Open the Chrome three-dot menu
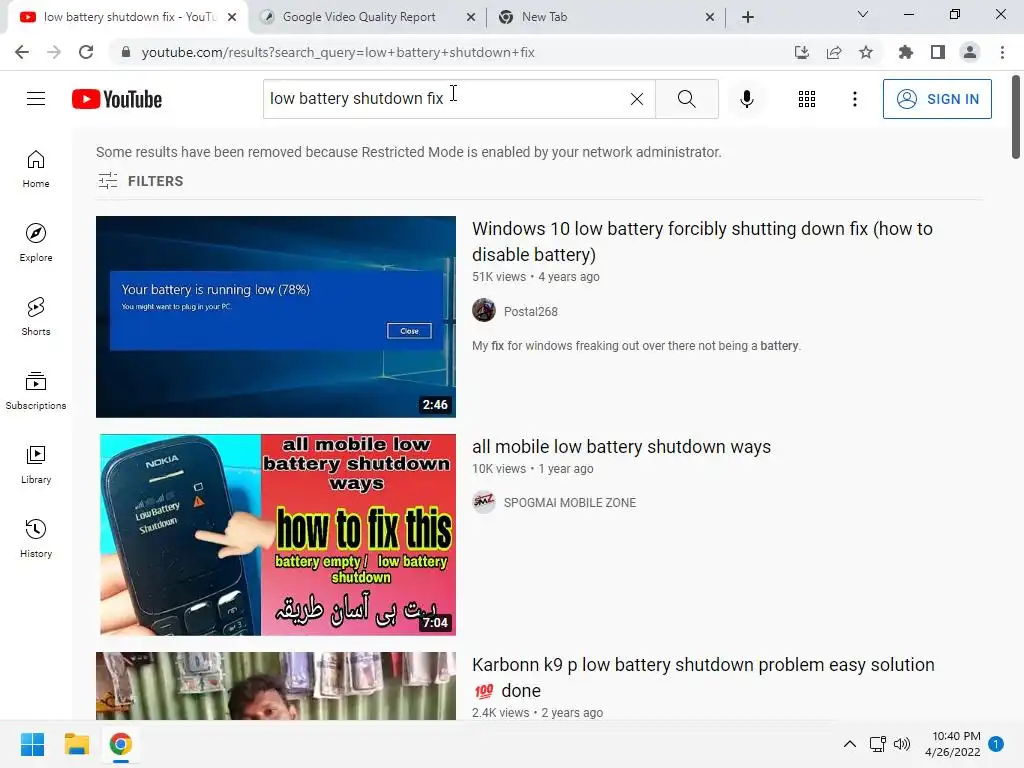1024x768 pixels. (x=1002, y=52)
